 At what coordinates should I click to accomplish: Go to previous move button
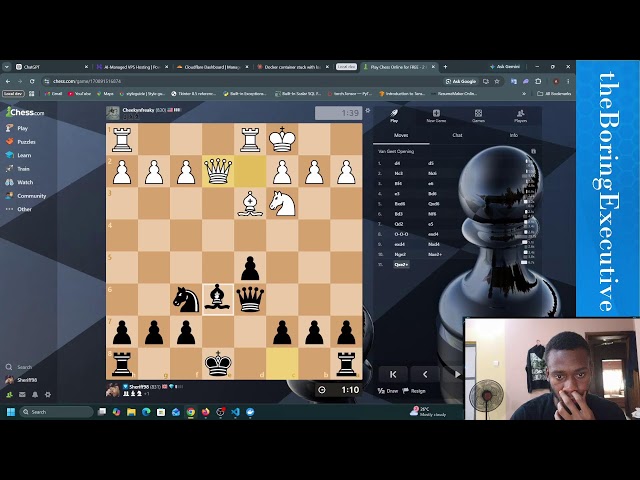tap(425, 374)
